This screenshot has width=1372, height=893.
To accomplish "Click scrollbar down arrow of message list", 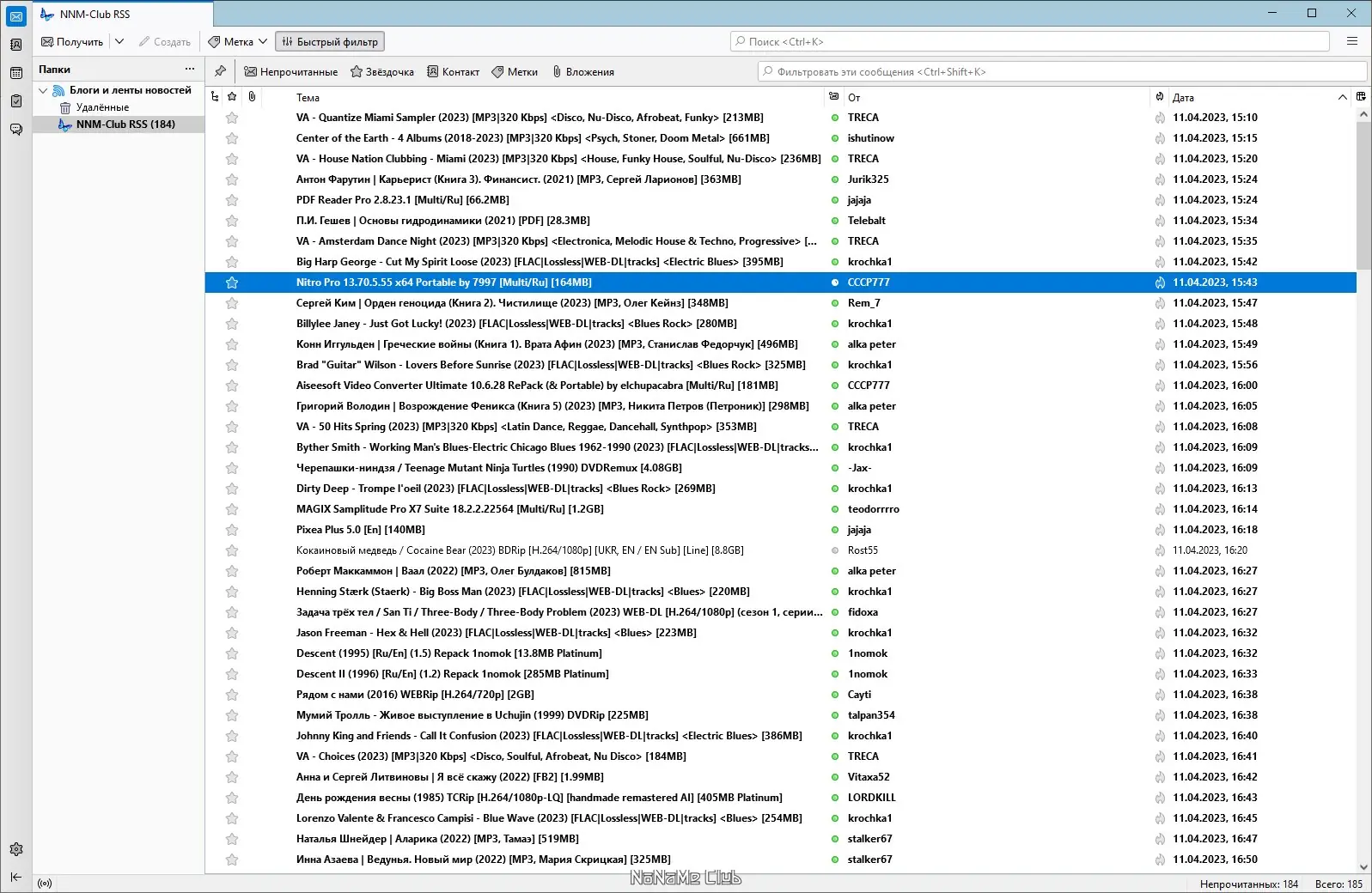I will [x=1363, y=867].
